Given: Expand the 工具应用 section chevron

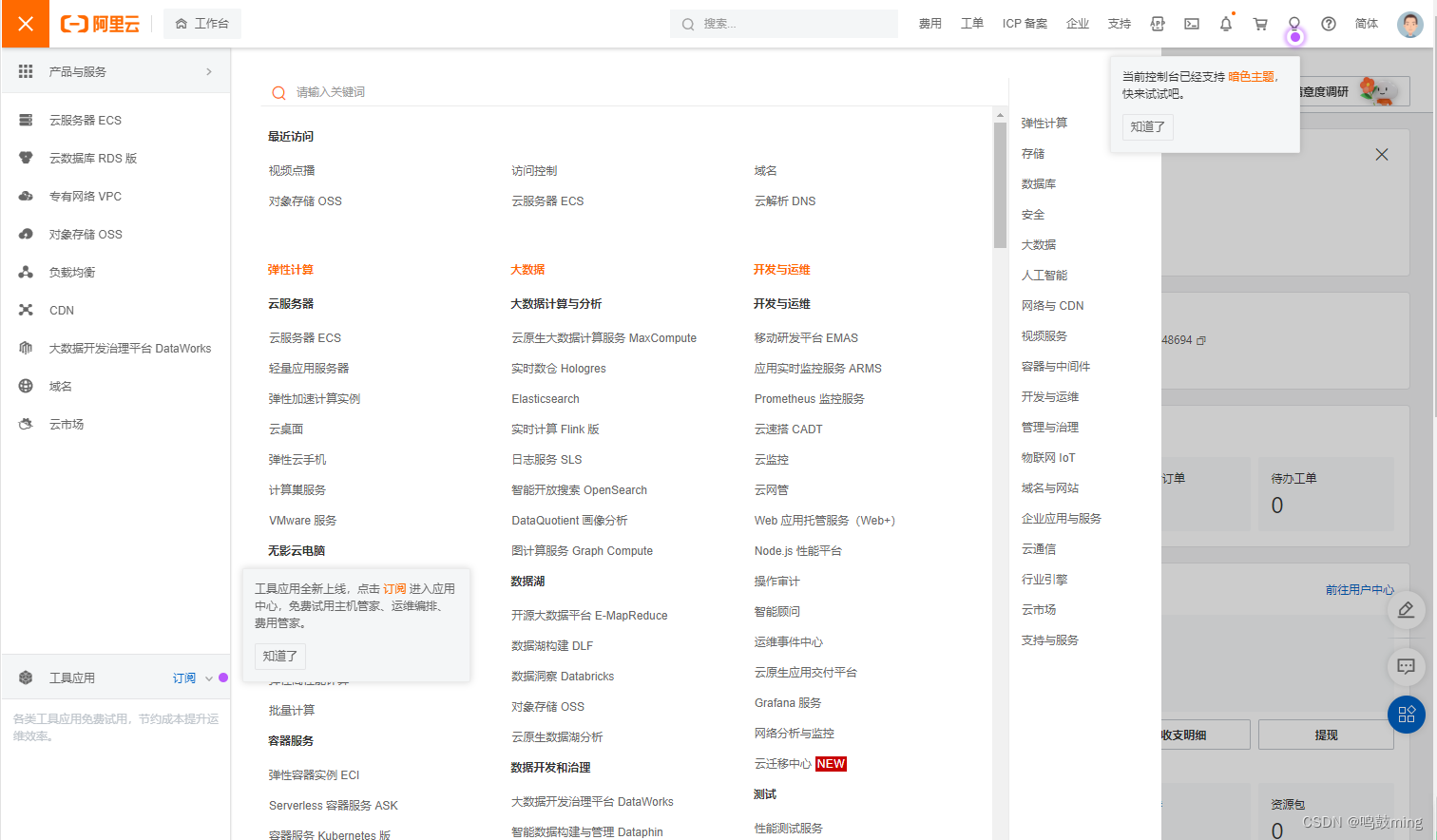Looking at the screenshot, I should click(x=209, y=678).
